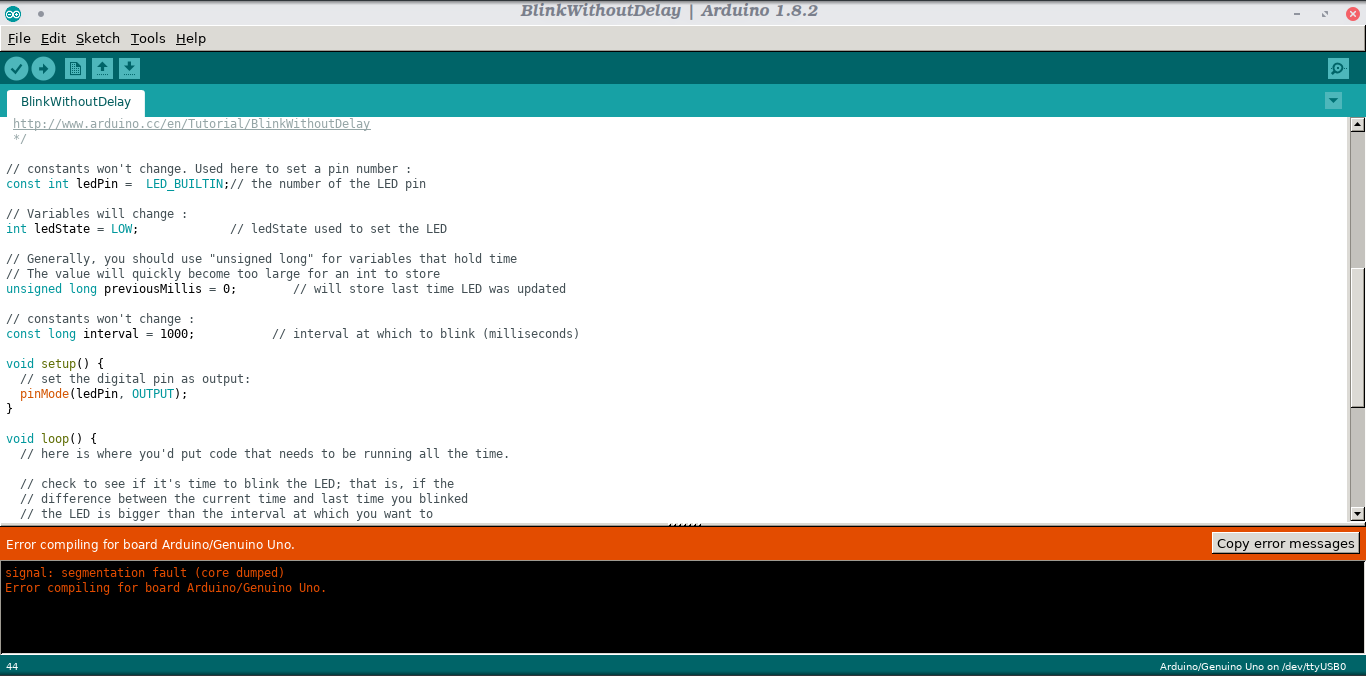Click the editor scrollbar down arrow
The height and width of the screenshot is (676, 1366).
pos(1357,513)
